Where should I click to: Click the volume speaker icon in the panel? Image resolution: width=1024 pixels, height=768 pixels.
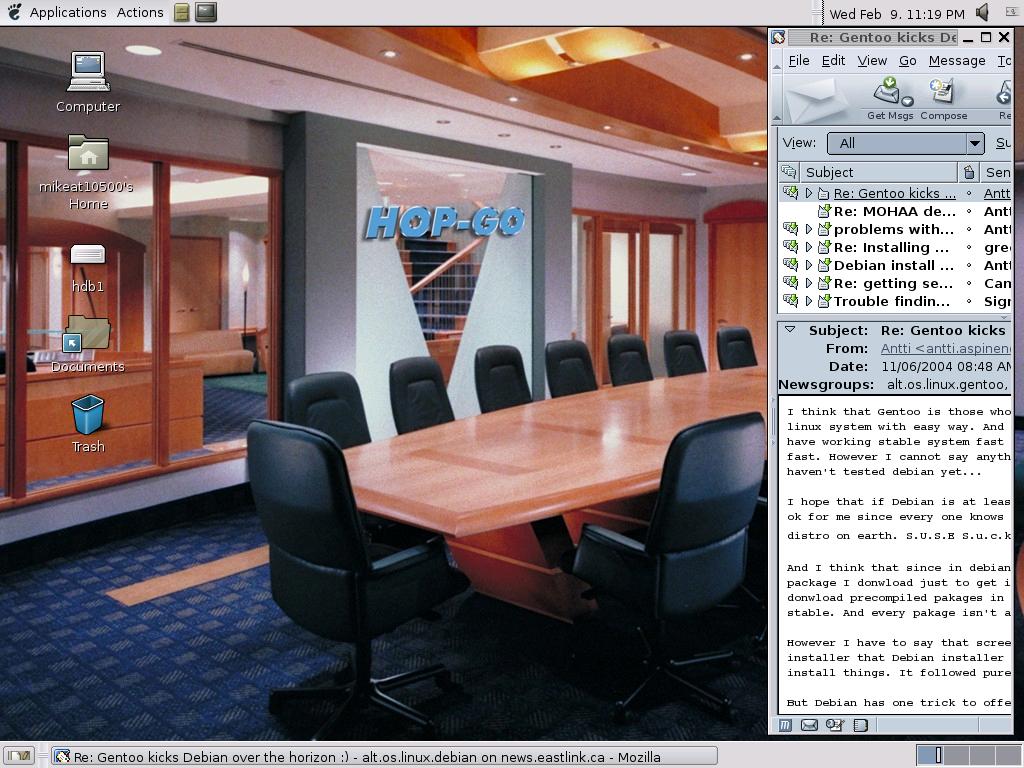983,12
